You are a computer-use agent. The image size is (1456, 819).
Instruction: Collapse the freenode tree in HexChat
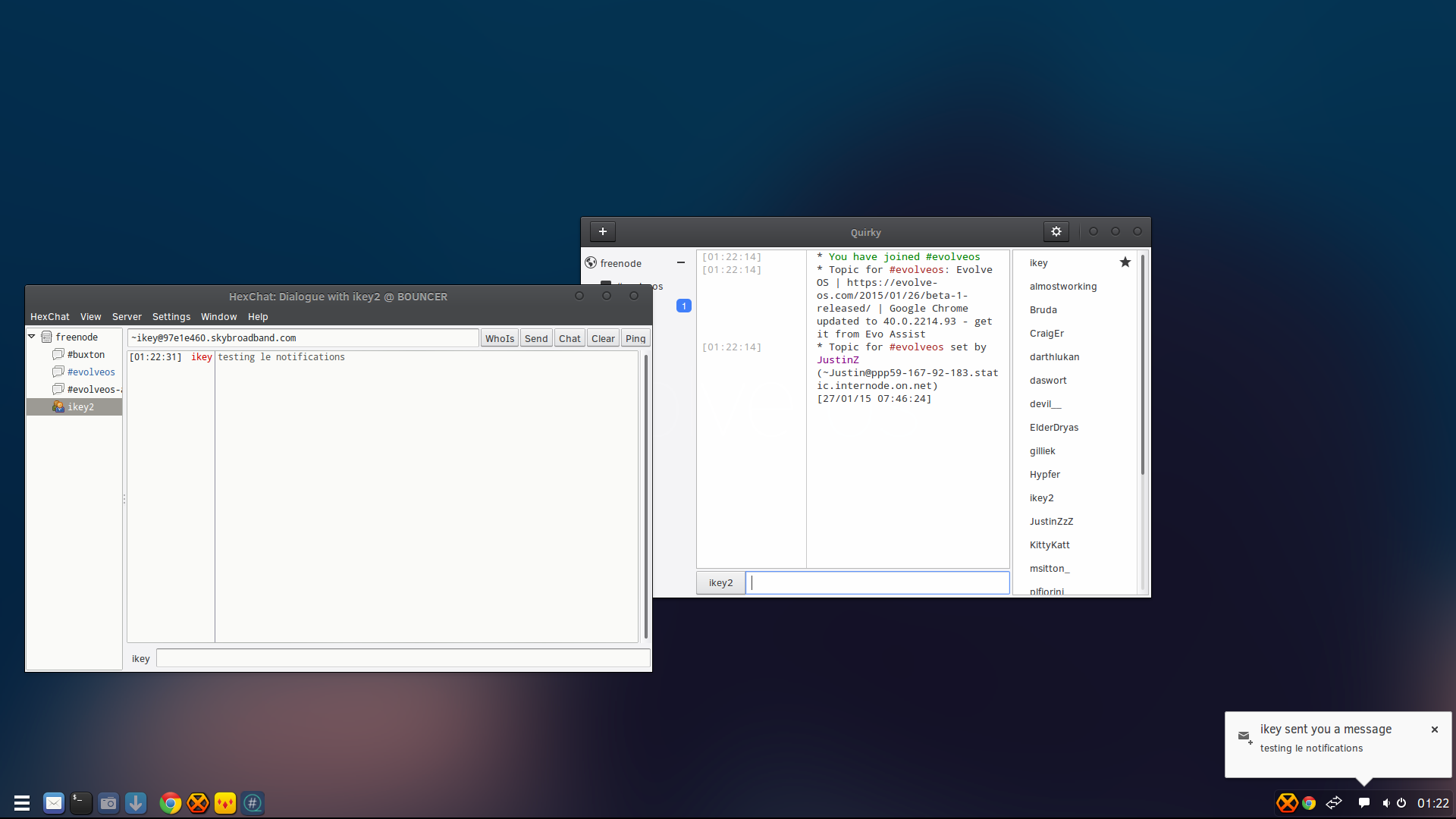coord(32,336)
